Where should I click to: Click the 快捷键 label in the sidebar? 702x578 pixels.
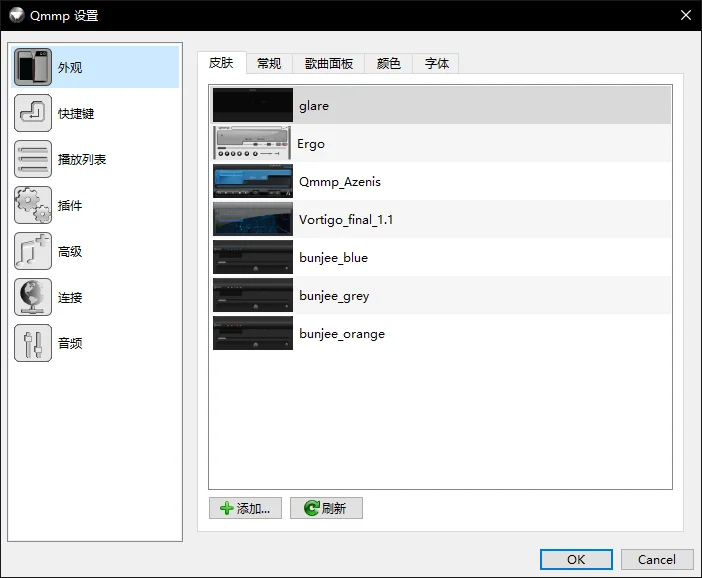pyautogui.click(x=76, y=114)
